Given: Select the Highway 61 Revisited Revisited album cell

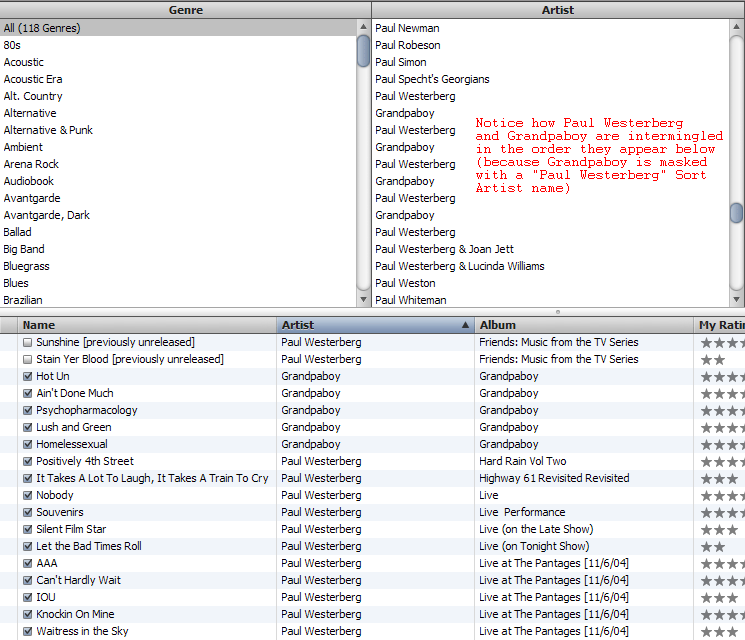Looking at the screenshot, I should point(584,478).
